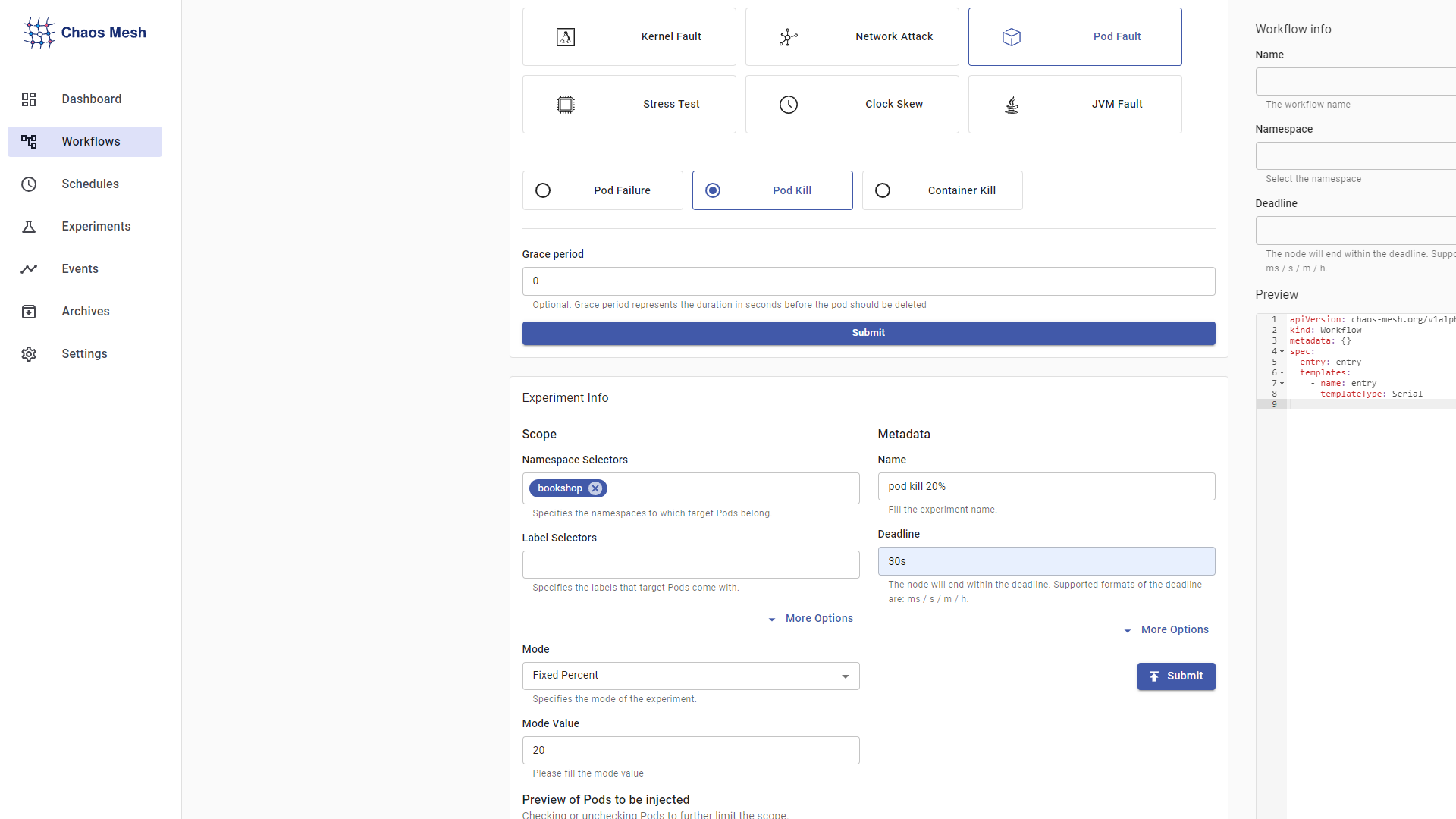The image size is (1456, 819).
Task: Go to Schedules in sidebar
Action: coord(90,184)
